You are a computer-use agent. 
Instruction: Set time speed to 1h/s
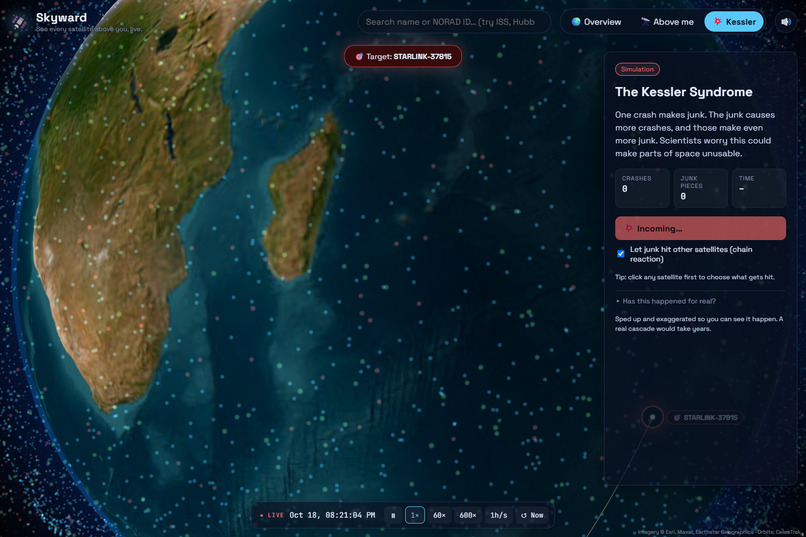498,515
